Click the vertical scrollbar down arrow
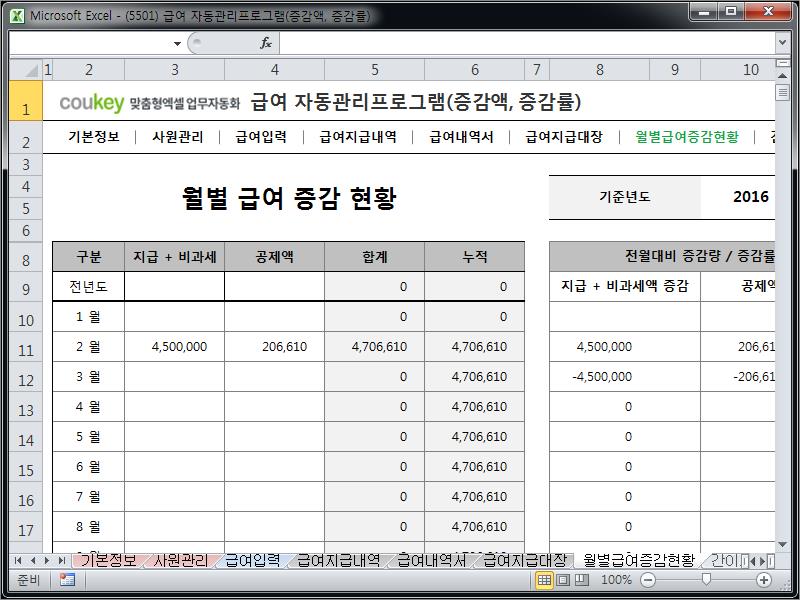 782,545
